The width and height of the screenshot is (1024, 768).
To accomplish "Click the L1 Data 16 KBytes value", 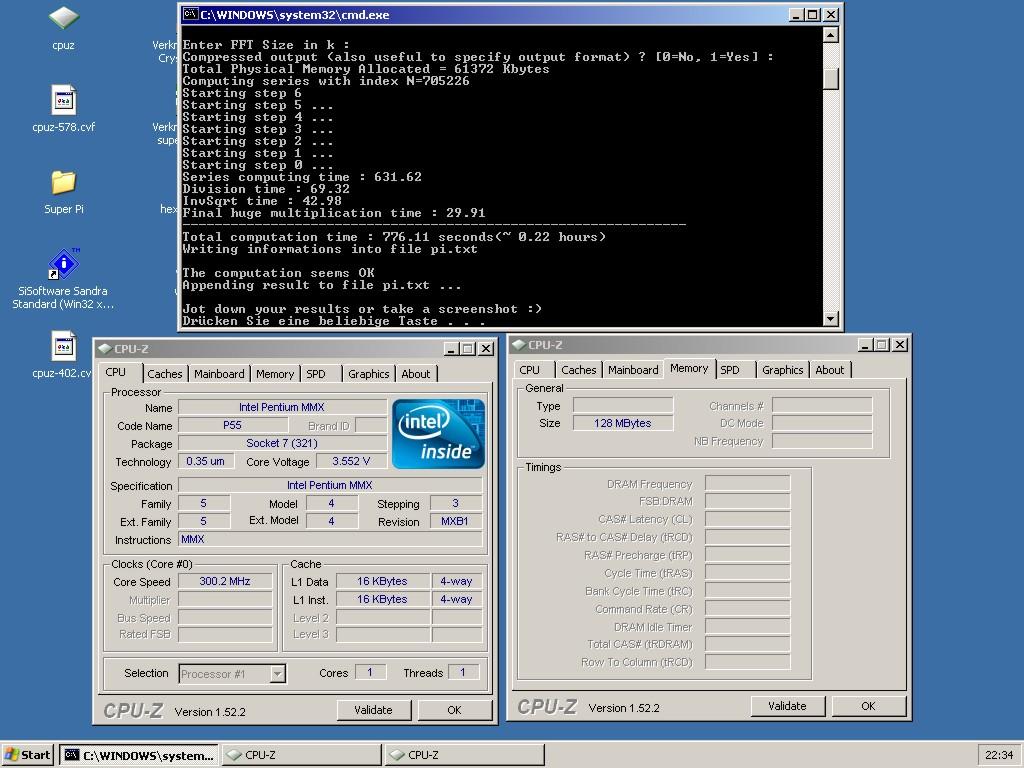I will (x=382, y=581).
